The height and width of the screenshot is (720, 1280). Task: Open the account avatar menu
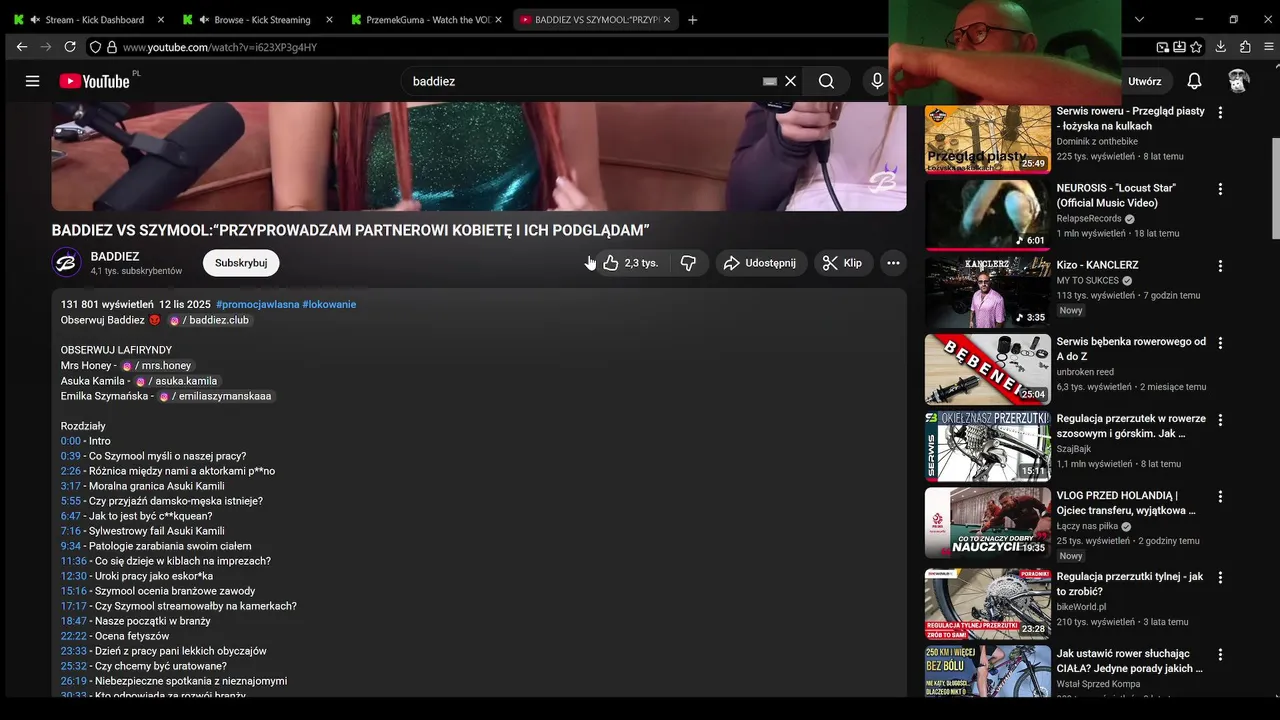click(x=1238, y=81)
